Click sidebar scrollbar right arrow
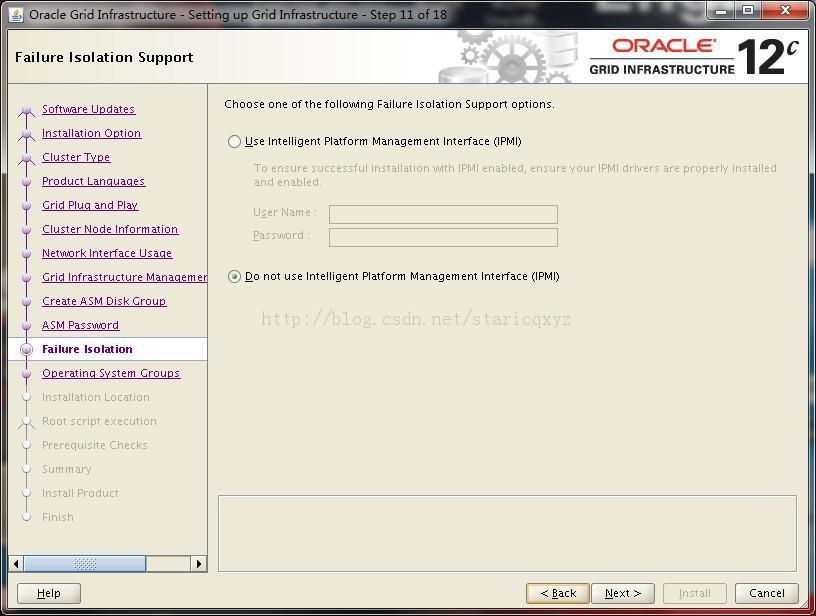This screenshot has height=616, width=816. point(198,563)
